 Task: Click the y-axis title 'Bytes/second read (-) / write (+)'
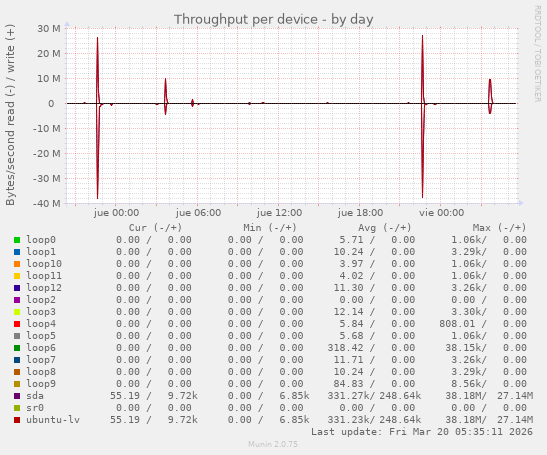click(10, 115)
